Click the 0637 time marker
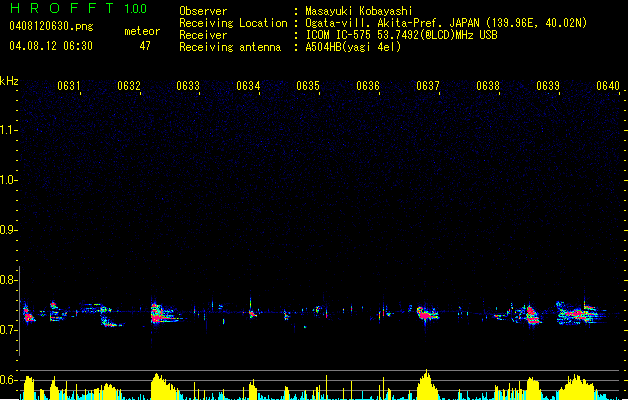Image resolution: width=629 pixels, height=400 pixels. (428, 85)
